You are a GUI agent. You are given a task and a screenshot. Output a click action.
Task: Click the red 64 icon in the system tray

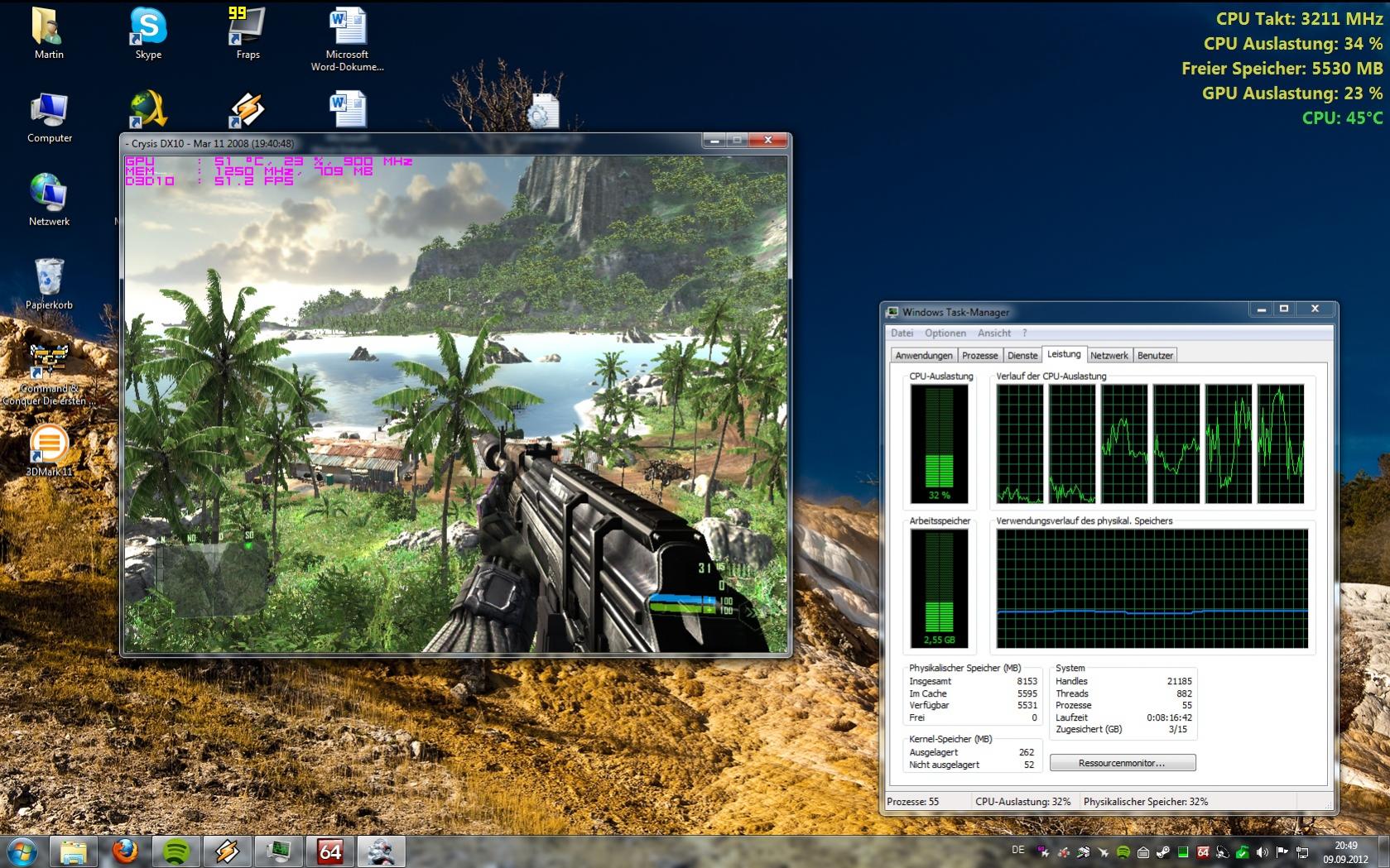(x=1203, y=851)
